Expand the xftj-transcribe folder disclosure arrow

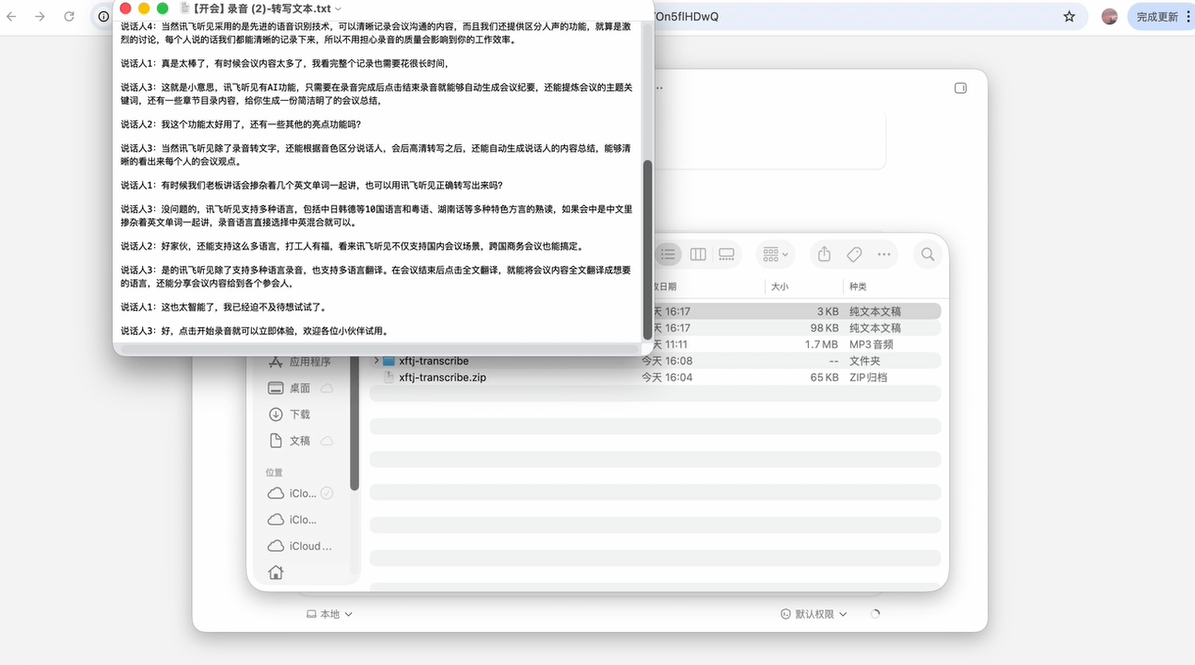coord(376,361)
